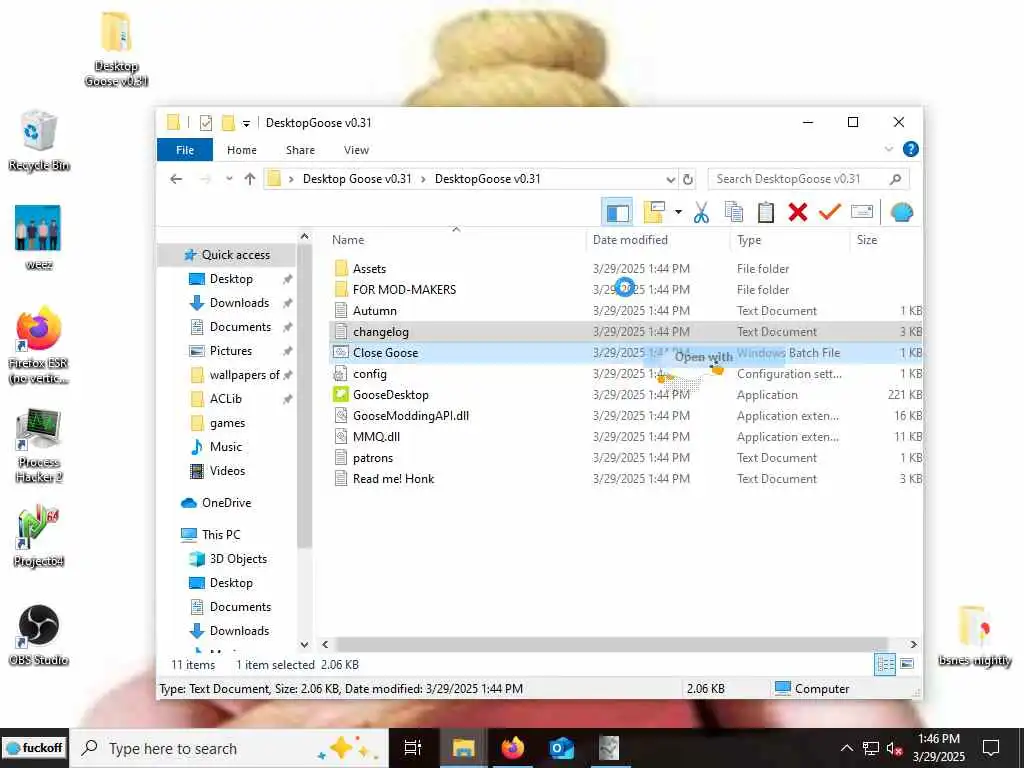Click the Start button labeled fuckoff
Screen dimensions: 1024x768
click(35, 748)
